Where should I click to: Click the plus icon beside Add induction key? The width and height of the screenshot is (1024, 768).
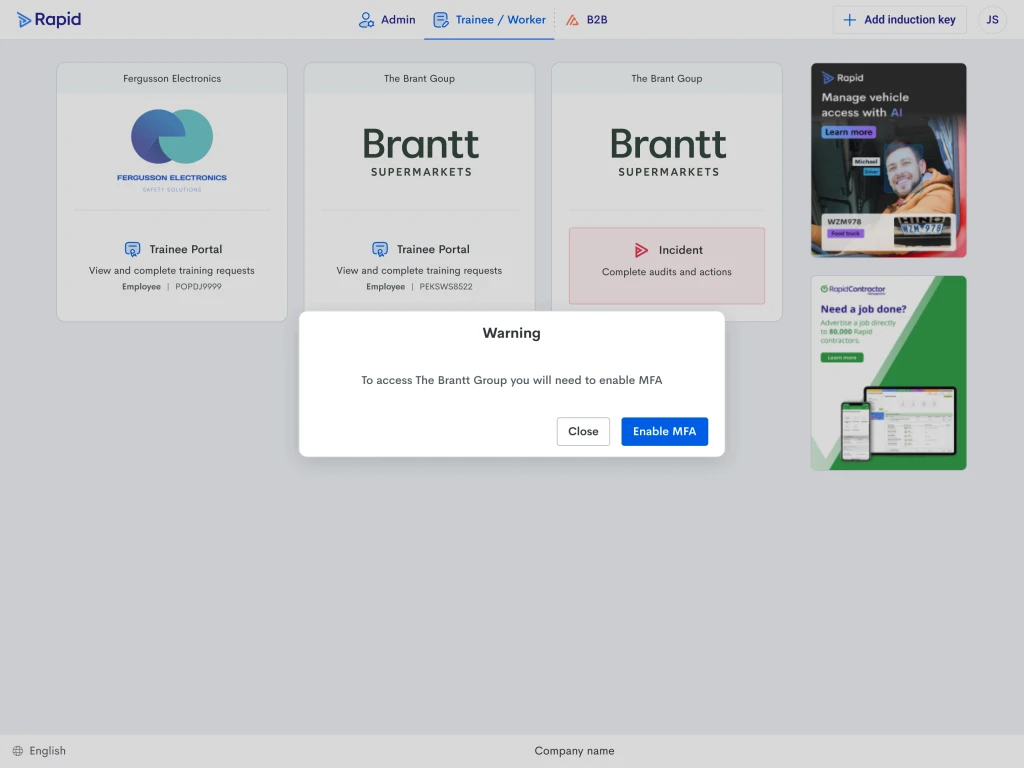click(850, 20)
